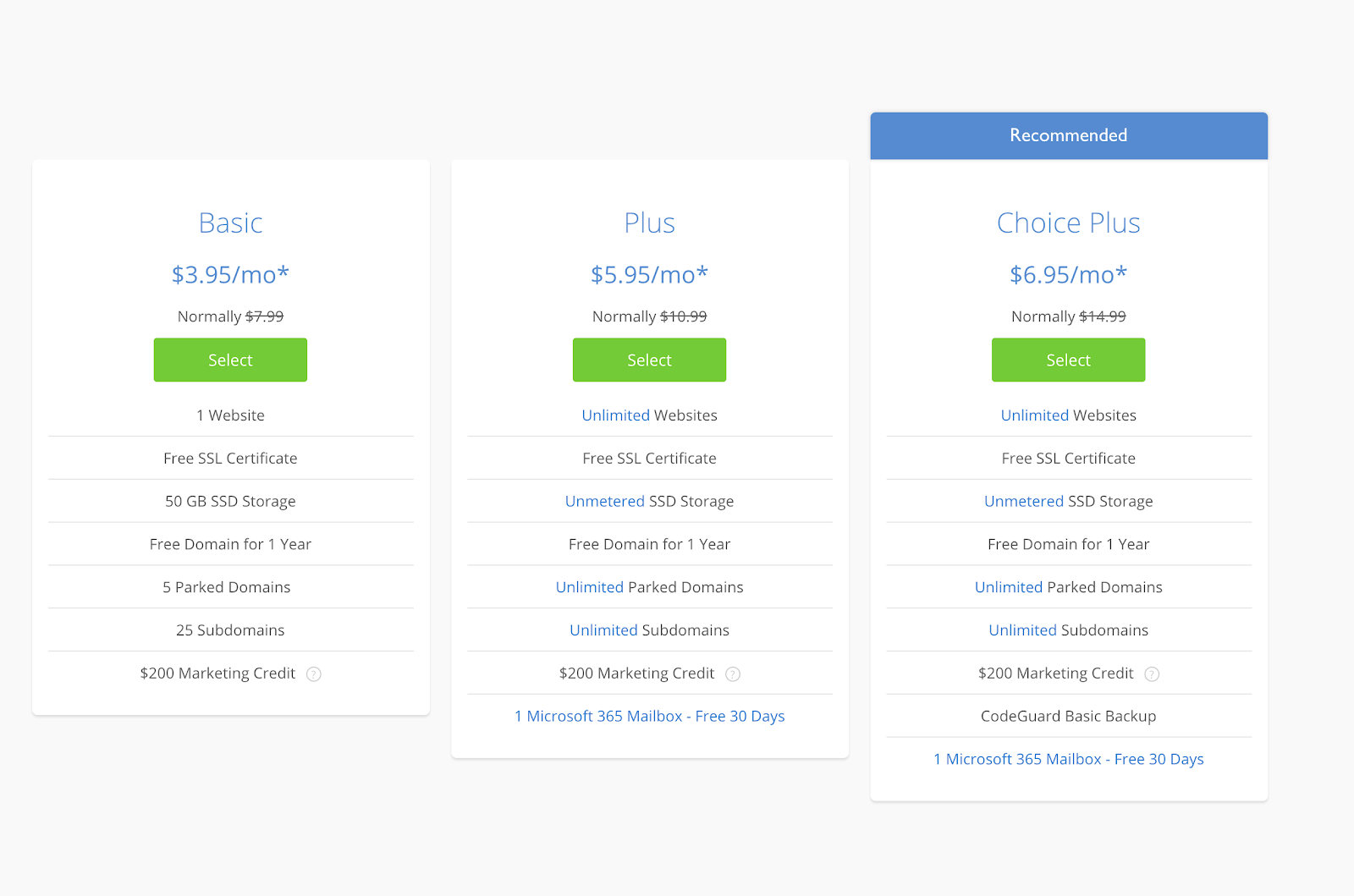Click the question mark icon in Choice Plus
The image size is (1354, 896).
point(1152,673)
